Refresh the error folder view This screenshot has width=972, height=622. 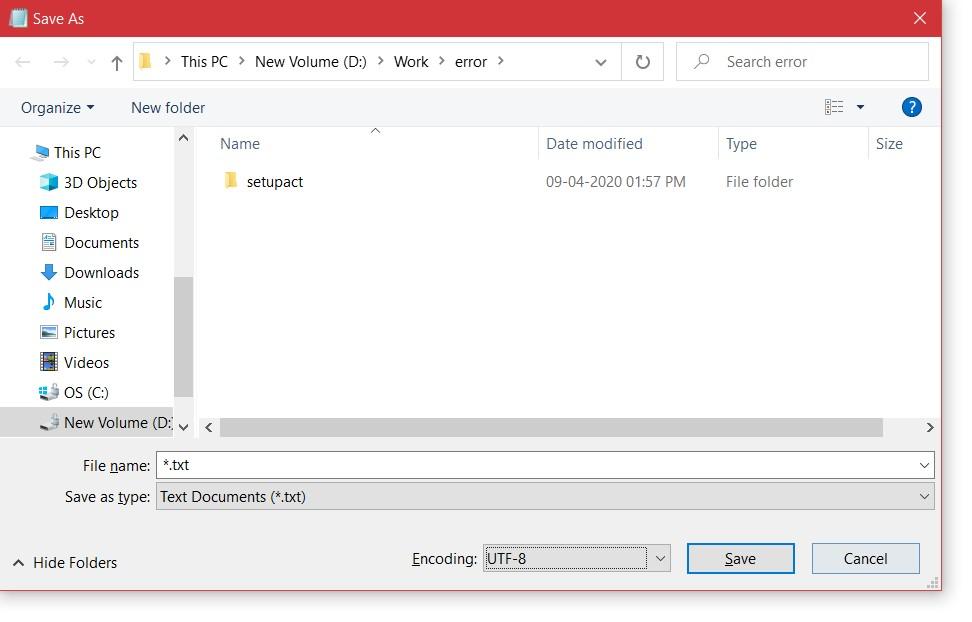[643, 62]
